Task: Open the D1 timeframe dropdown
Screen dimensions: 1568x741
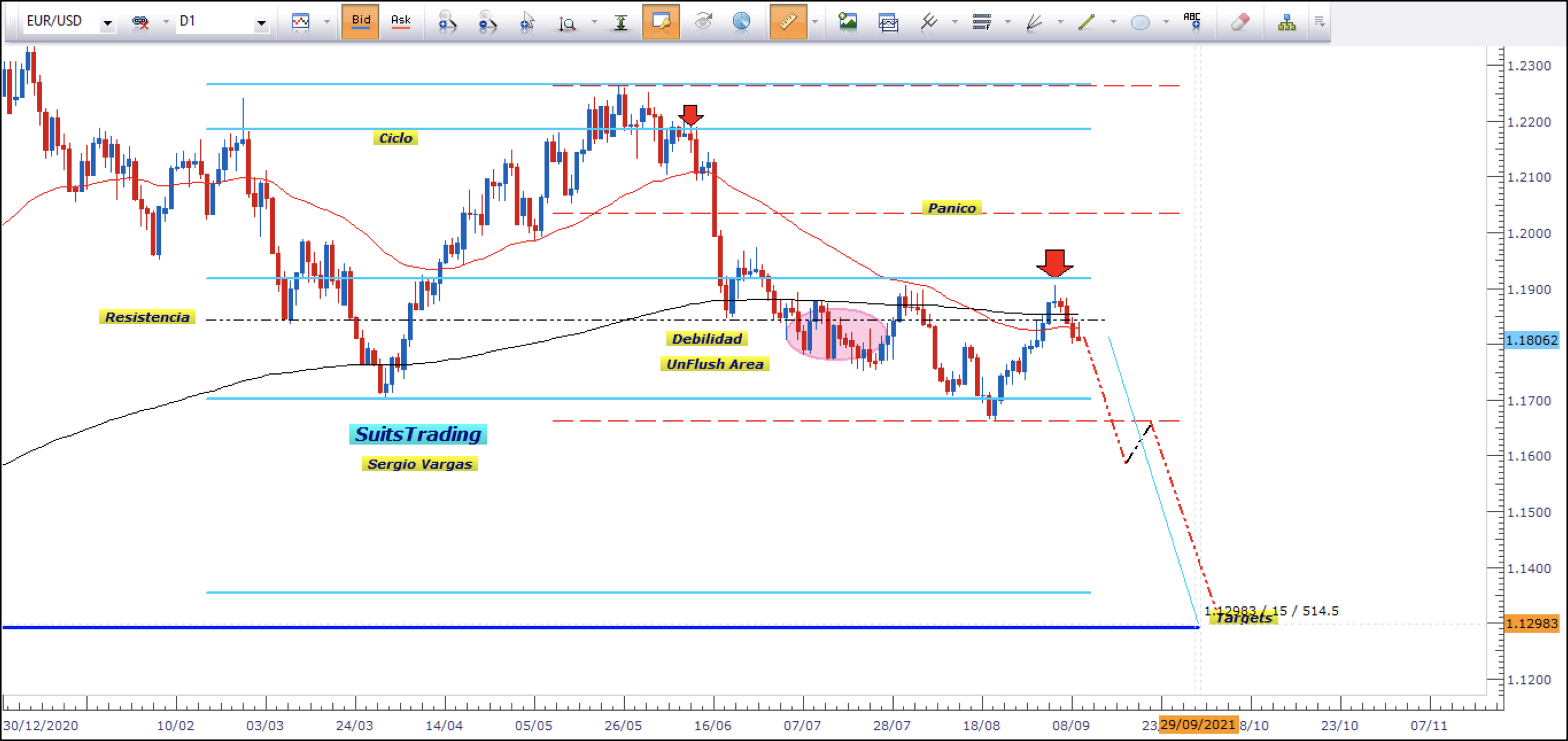Action: [261, 22]
